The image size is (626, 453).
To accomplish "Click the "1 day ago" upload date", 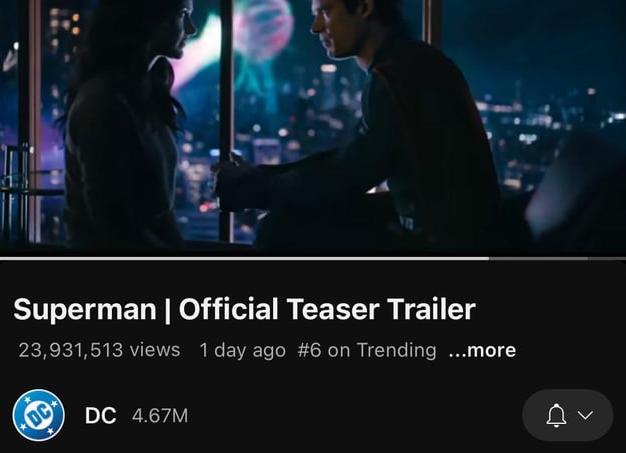I will pos(242,350).
